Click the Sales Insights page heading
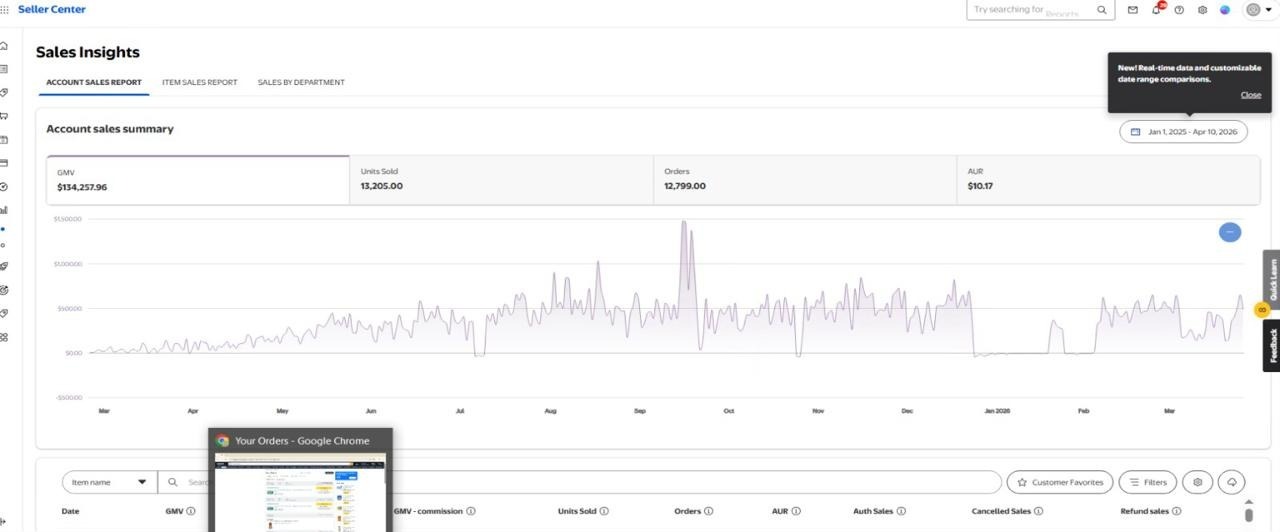This screenshot has height=532, width=1280. [x=88, y=52]
